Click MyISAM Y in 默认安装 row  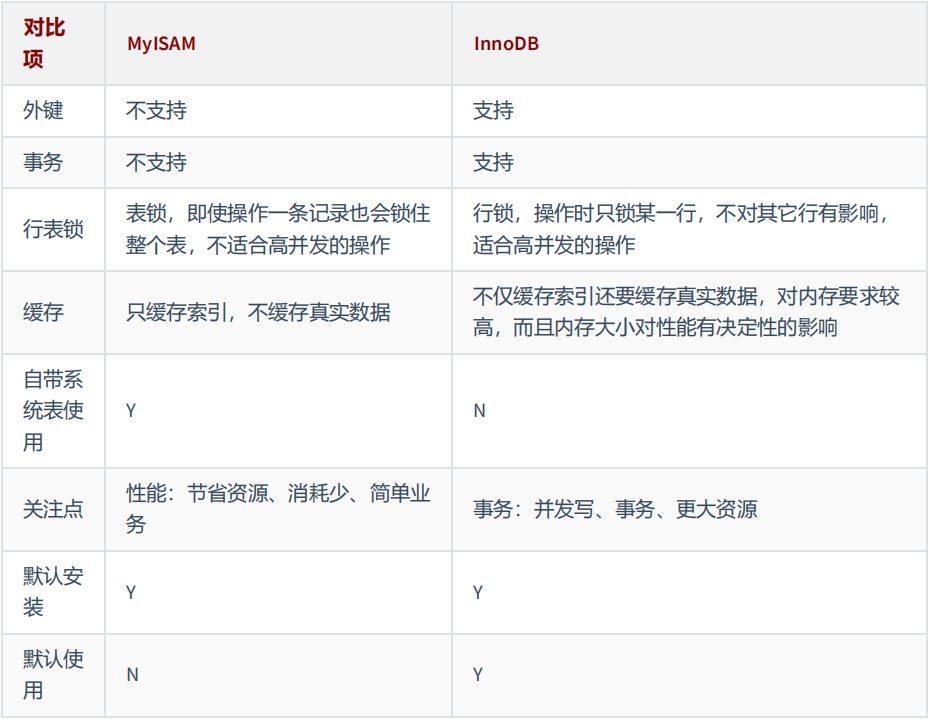pos(131,592)
